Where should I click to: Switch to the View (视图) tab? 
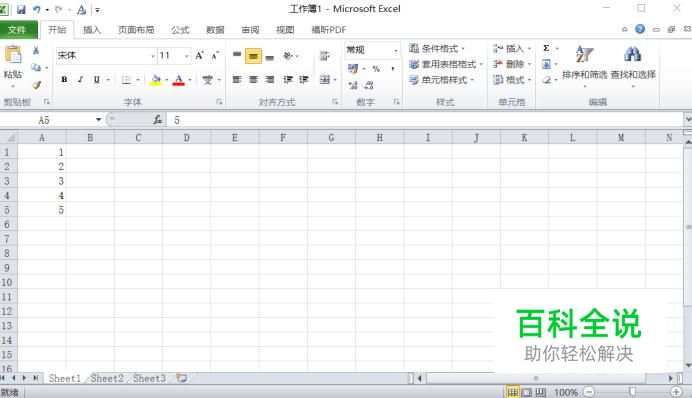click(285, 30)
